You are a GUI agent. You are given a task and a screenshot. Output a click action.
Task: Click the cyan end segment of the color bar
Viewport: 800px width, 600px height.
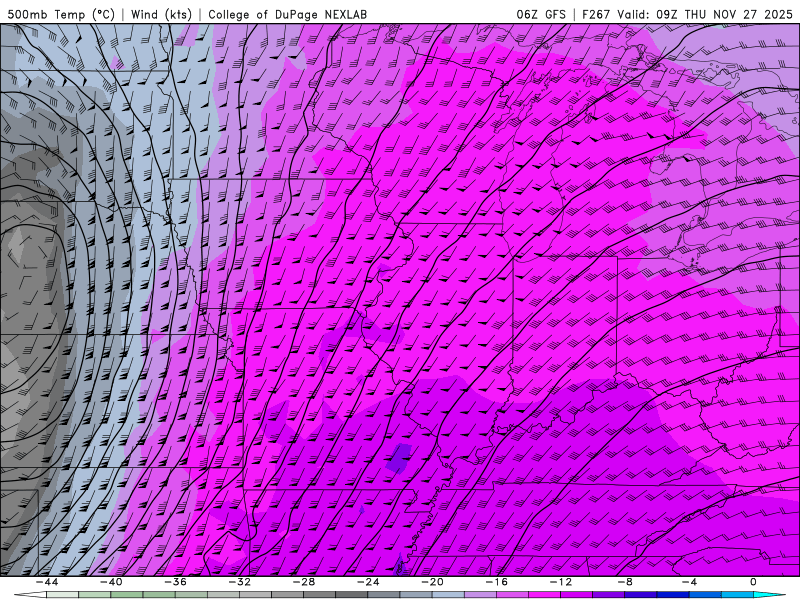[x=769, y=595]
